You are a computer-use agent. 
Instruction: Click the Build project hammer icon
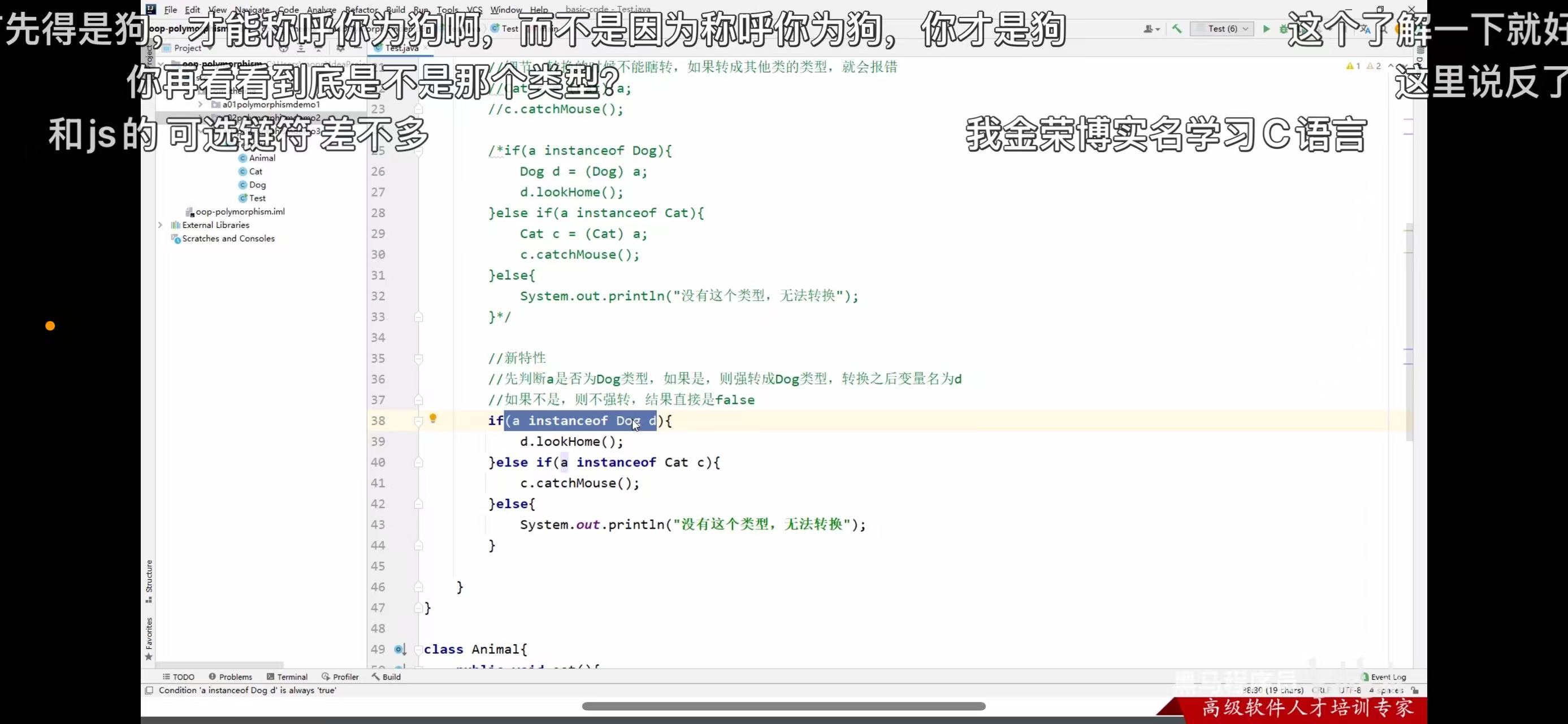coord(1177,29)
